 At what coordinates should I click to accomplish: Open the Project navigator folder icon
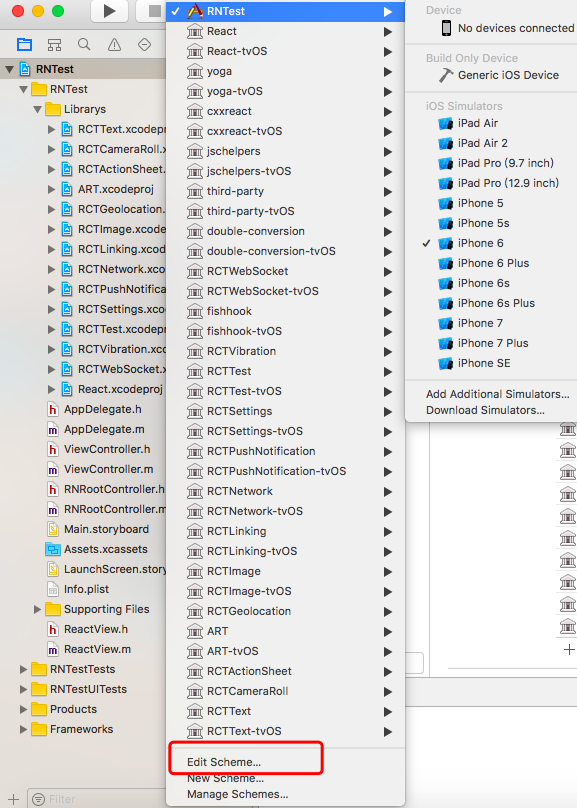point(24,45)
